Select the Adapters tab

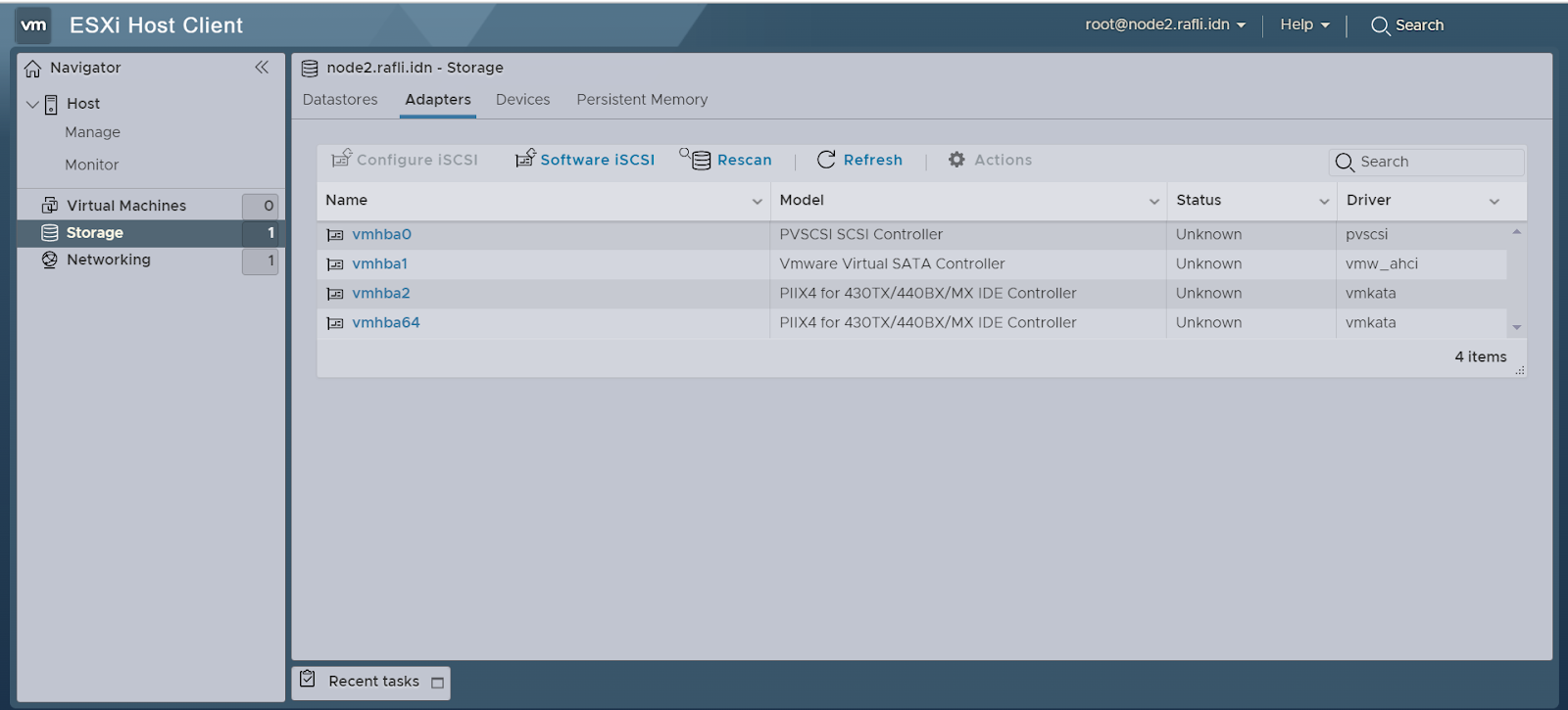click(438, 100)
